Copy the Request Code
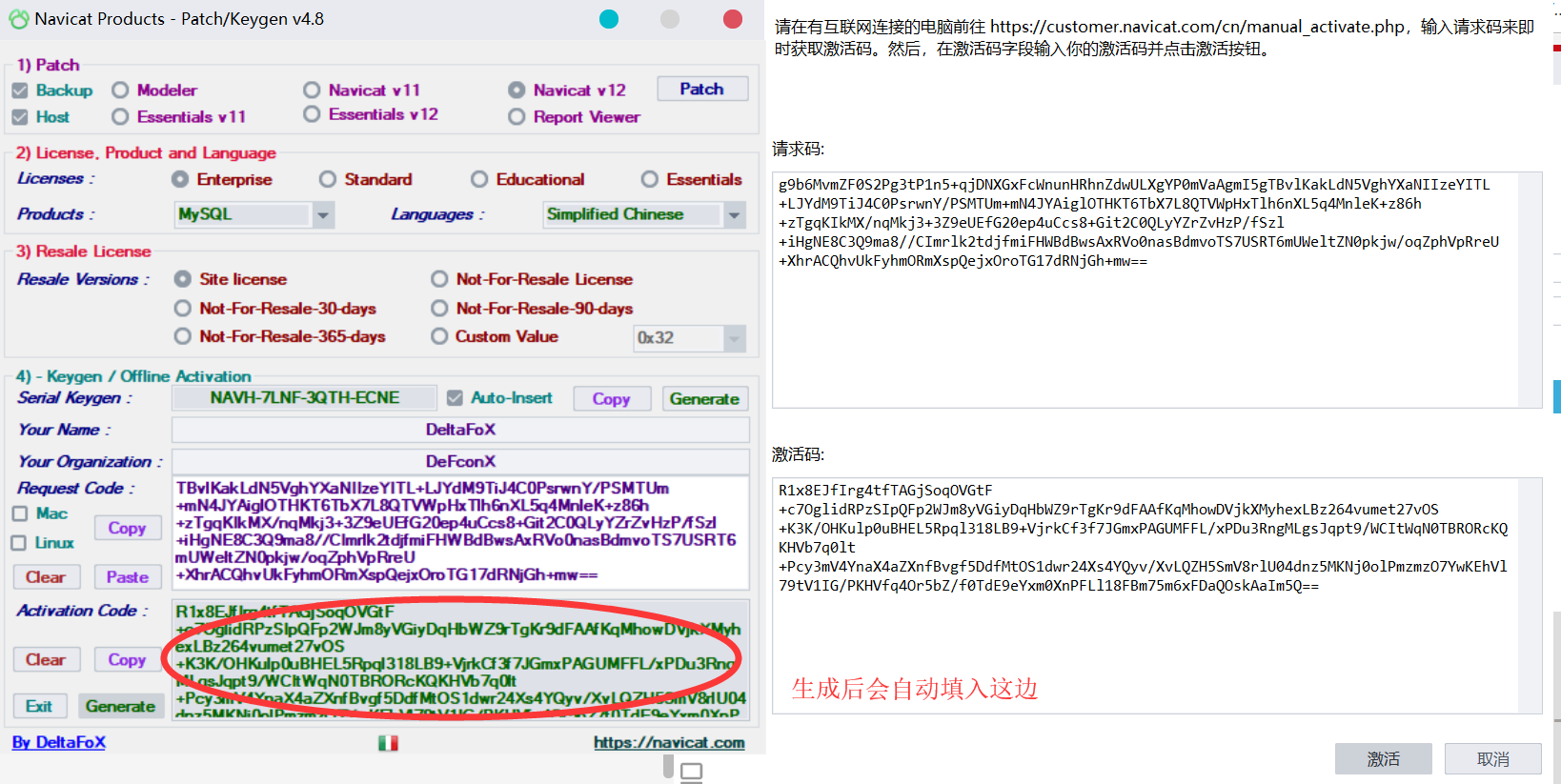The image size is (1561, 784). tap(128, 528)
